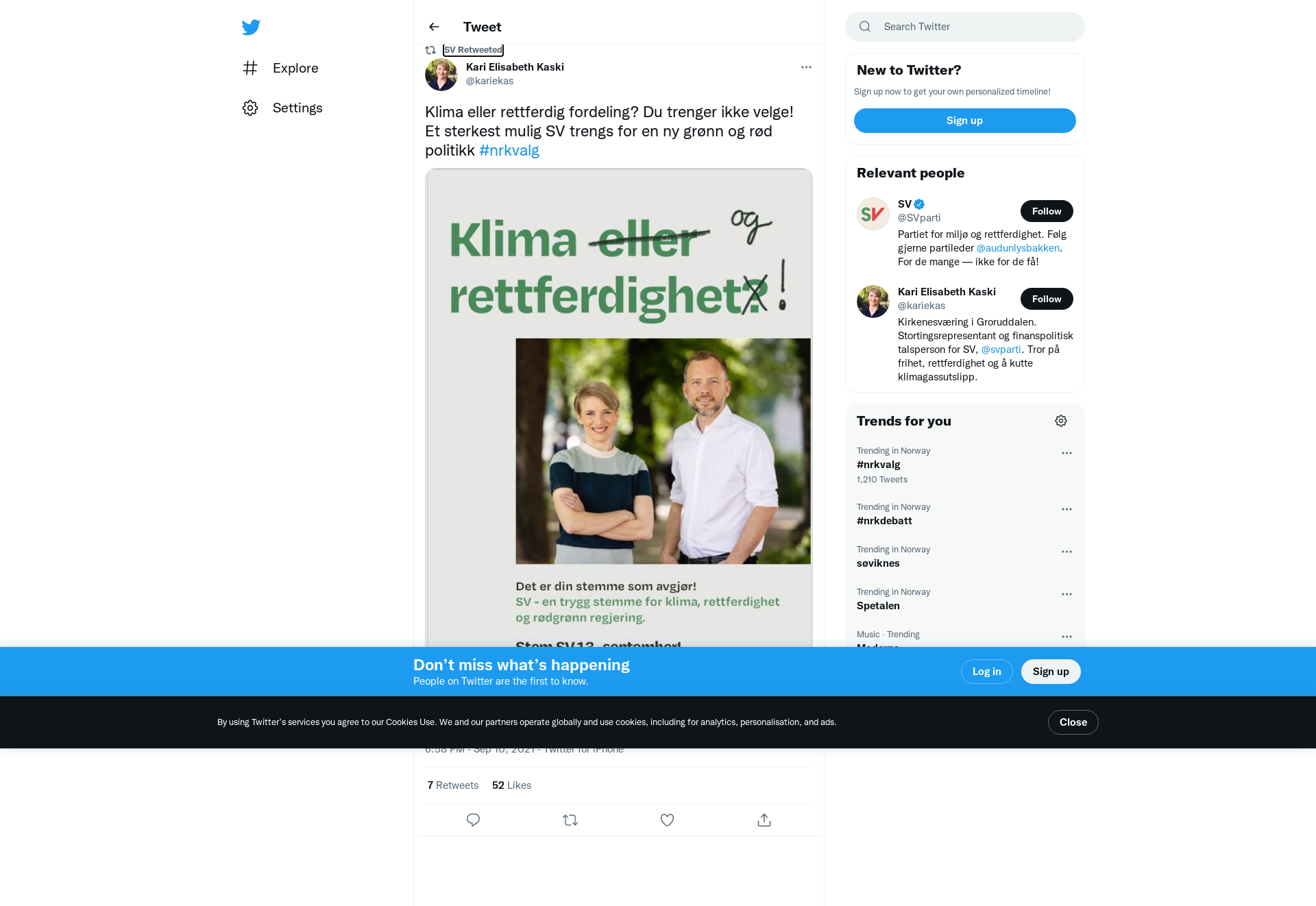
Task: Go back using the arrow icon
Action: pyautogui.click(x=434, y=27)
